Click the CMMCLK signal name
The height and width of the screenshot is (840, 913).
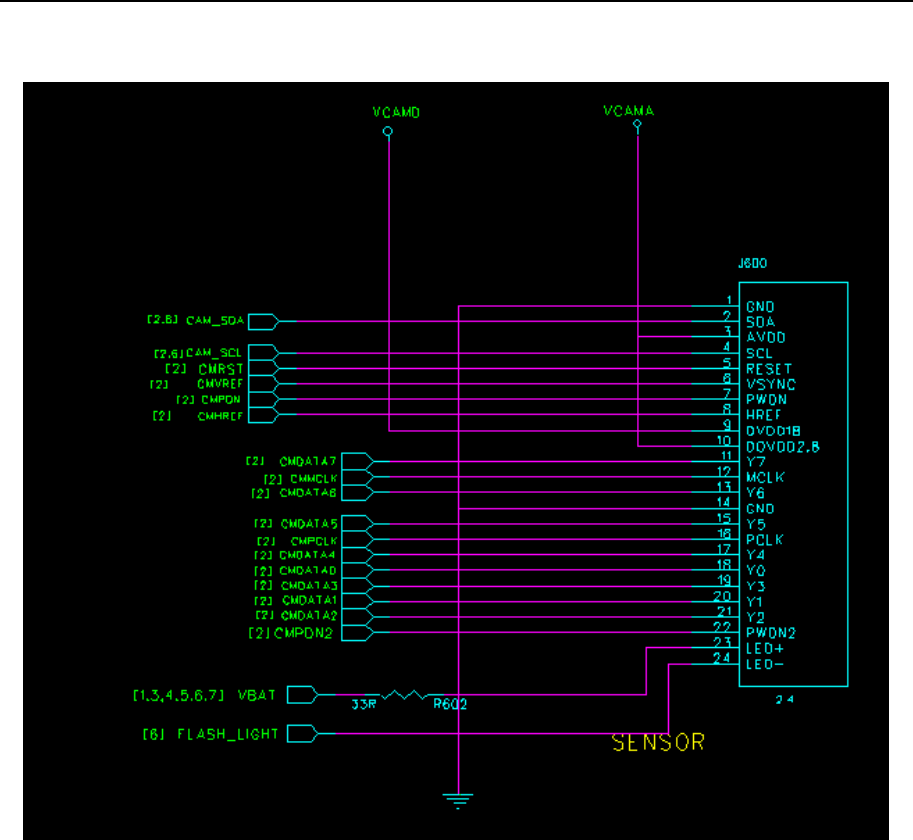tap(314, 479)
